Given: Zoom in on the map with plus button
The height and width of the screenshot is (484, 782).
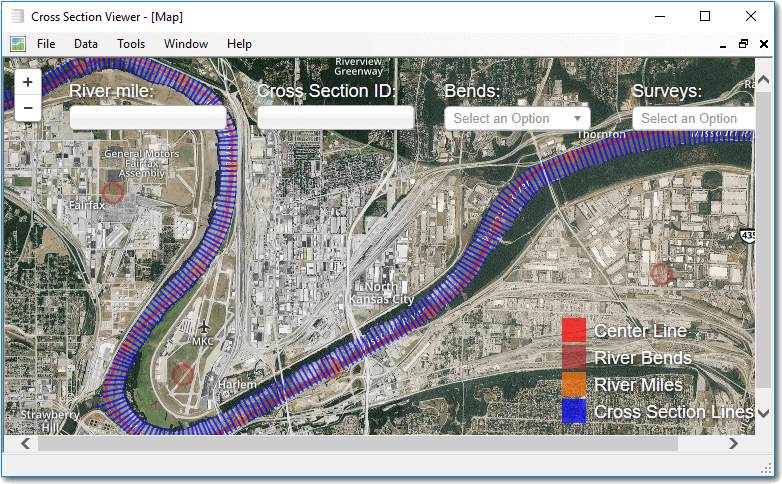Looking at the screenshot, I should tap(28, 82).
